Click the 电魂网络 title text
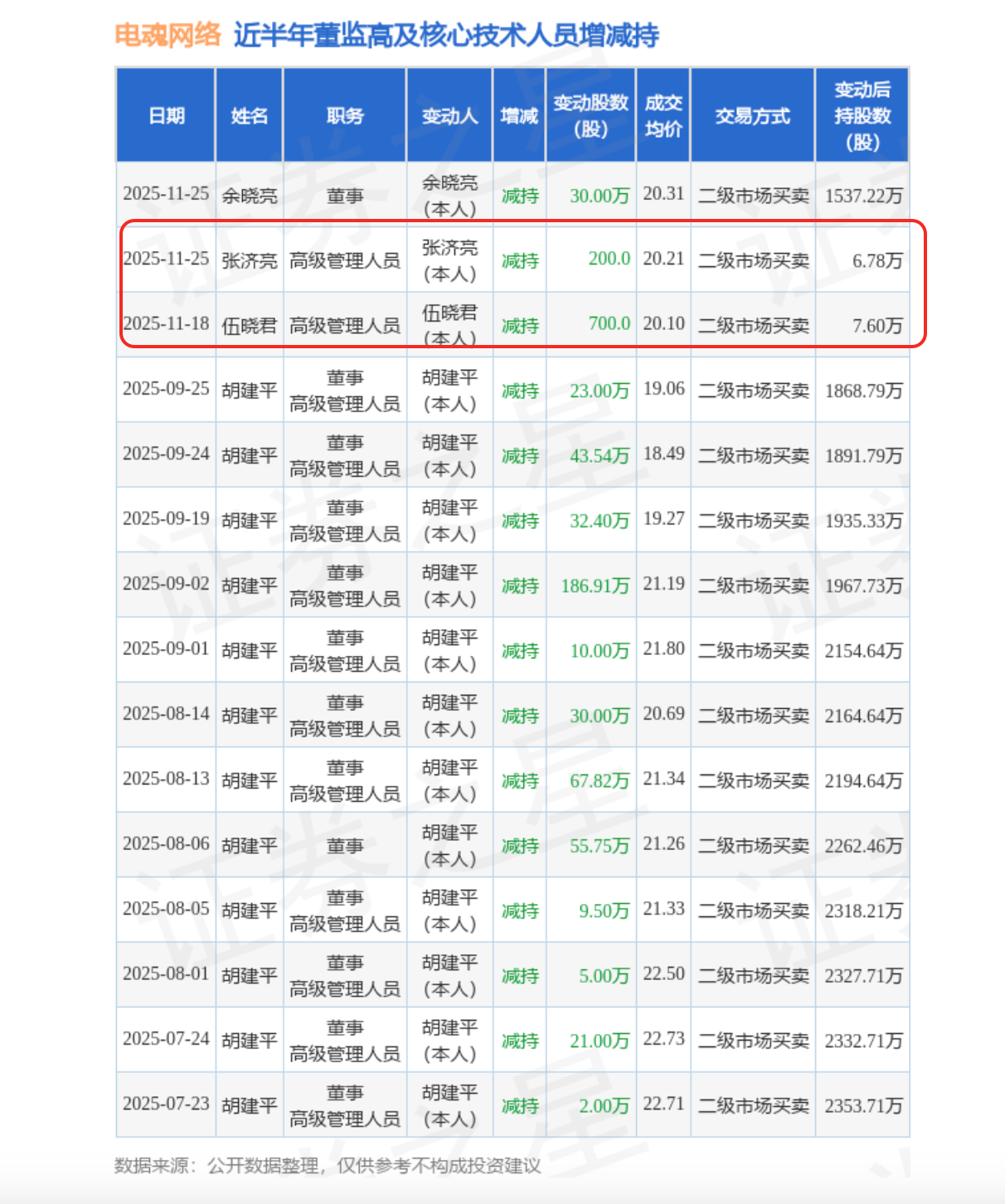Viewport: 1005px width, 1204px height. (x=168, y=35)
